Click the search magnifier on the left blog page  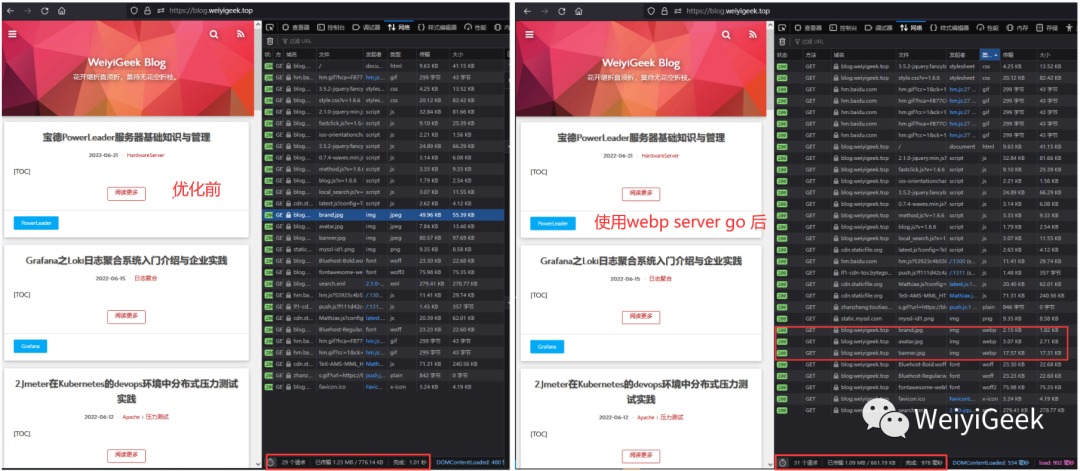(214, 34)
